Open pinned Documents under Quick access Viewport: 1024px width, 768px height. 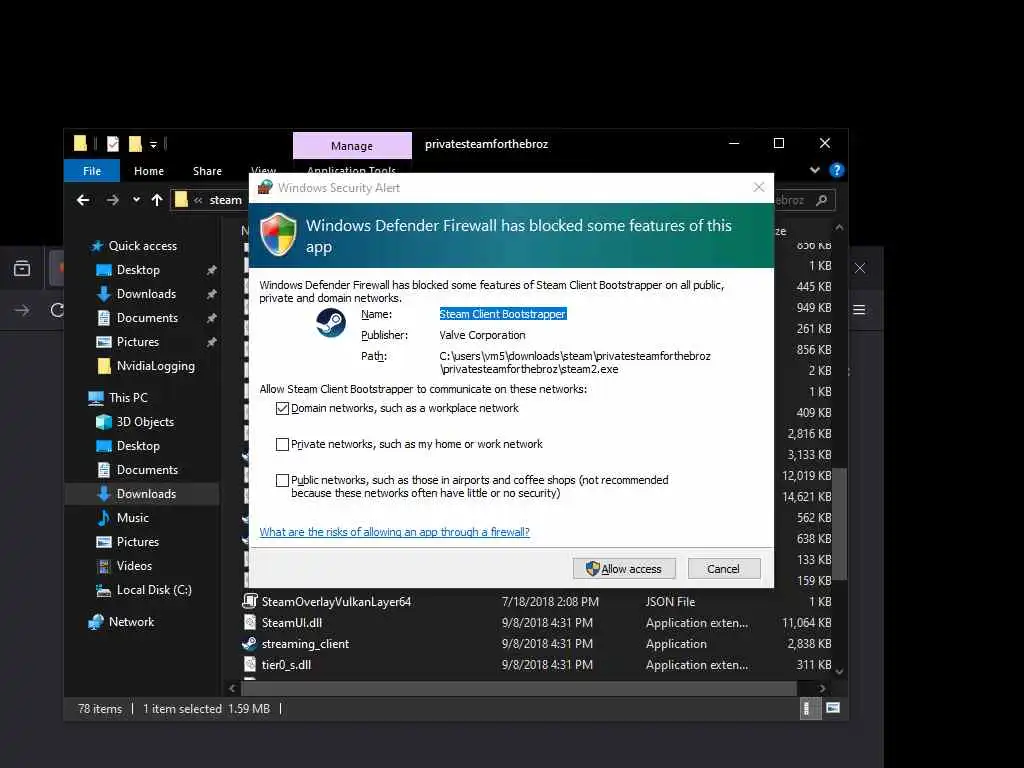147,318
